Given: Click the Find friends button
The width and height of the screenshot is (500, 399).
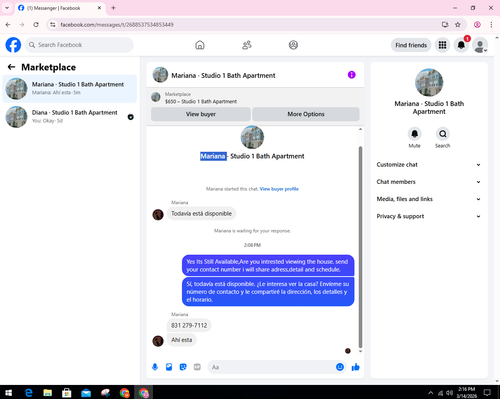Looking at the screenshot, I should pyautogui.click(x=411, y=45).
